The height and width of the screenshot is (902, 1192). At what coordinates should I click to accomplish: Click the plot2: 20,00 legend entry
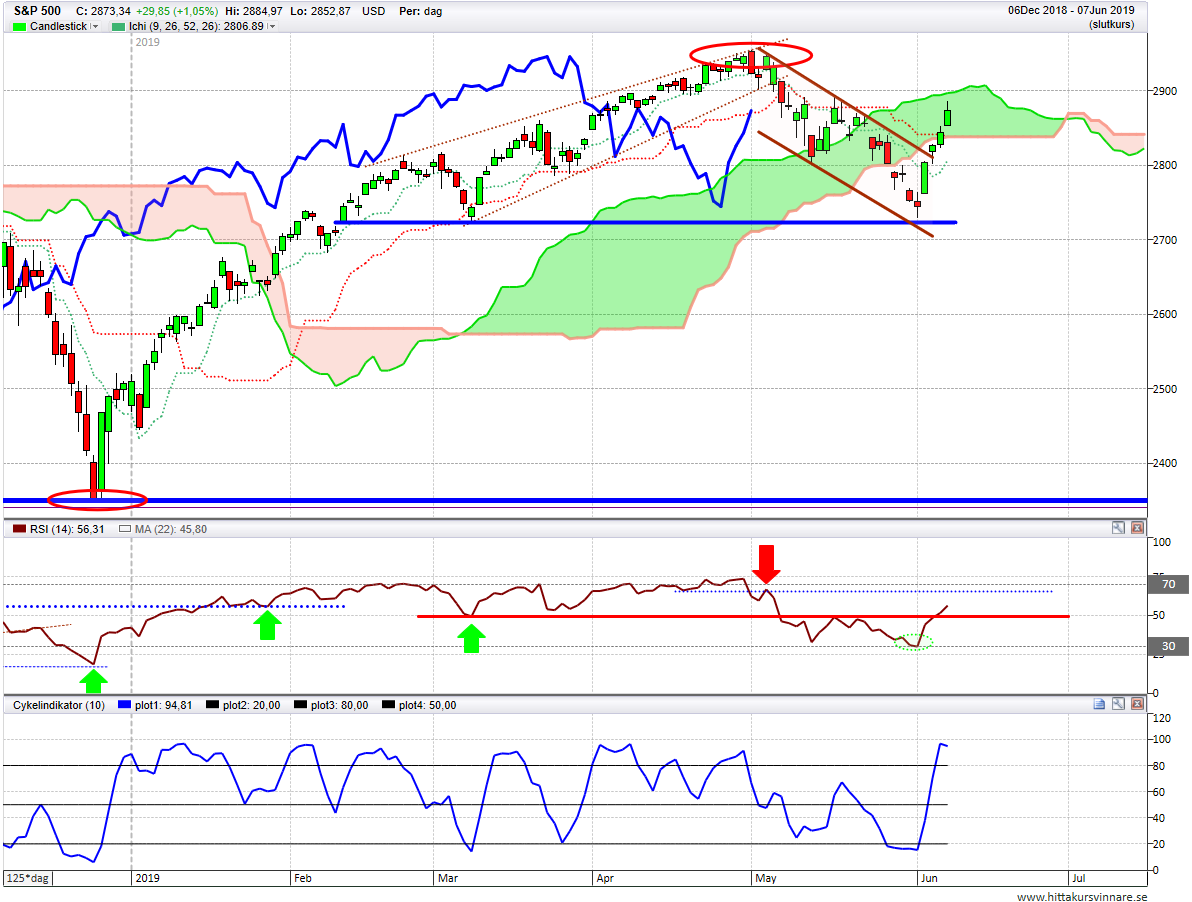[252, 705]
